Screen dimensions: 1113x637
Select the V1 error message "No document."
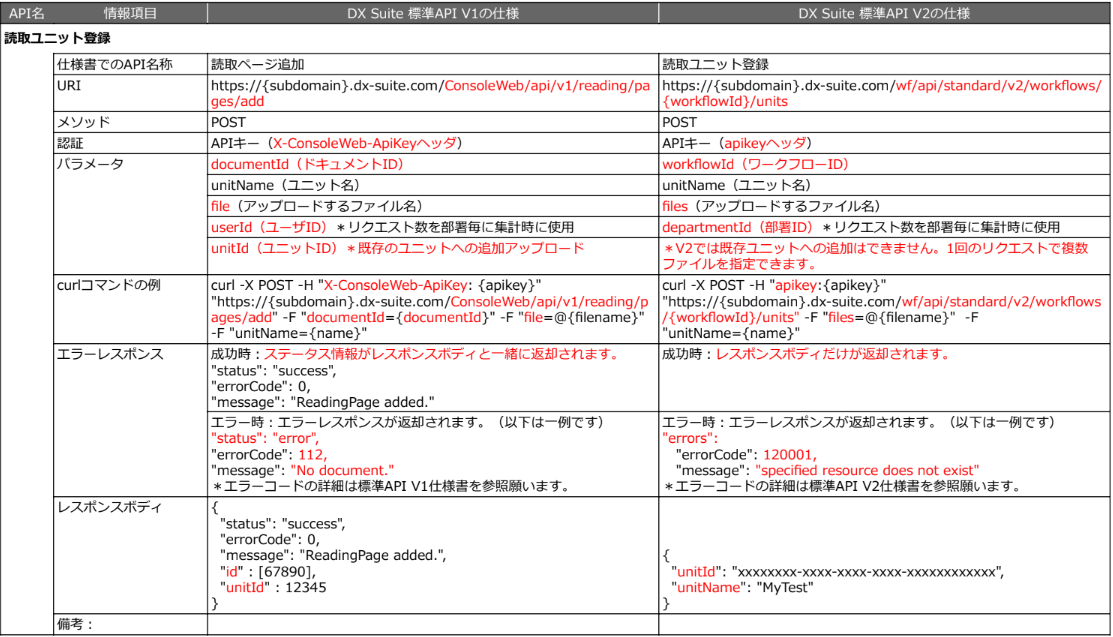point(342,470)
